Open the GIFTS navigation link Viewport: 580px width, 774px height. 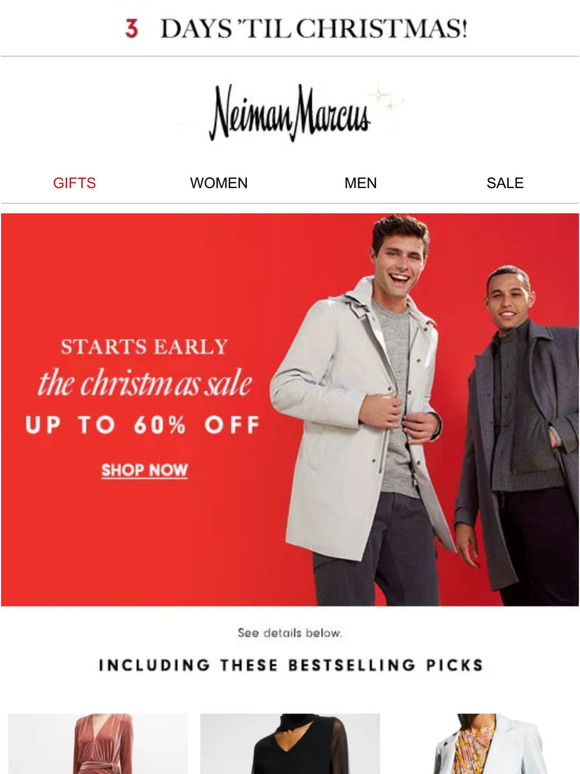pos(74,183)
